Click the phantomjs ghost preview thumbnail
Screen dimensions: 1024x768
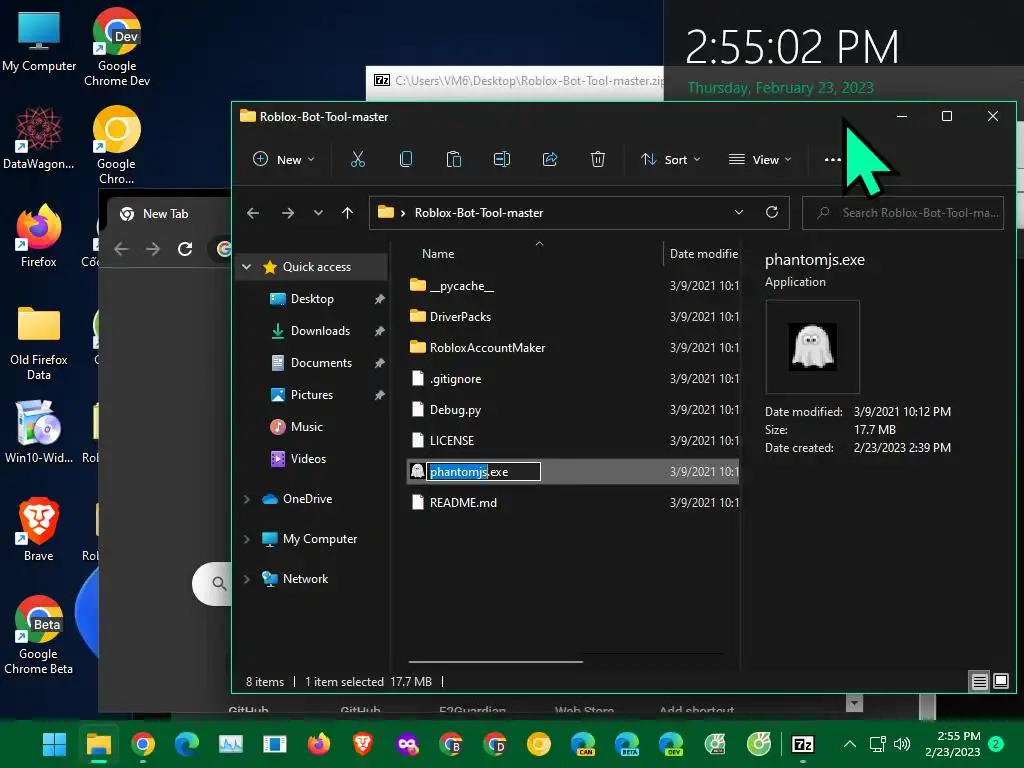(812, 347)
